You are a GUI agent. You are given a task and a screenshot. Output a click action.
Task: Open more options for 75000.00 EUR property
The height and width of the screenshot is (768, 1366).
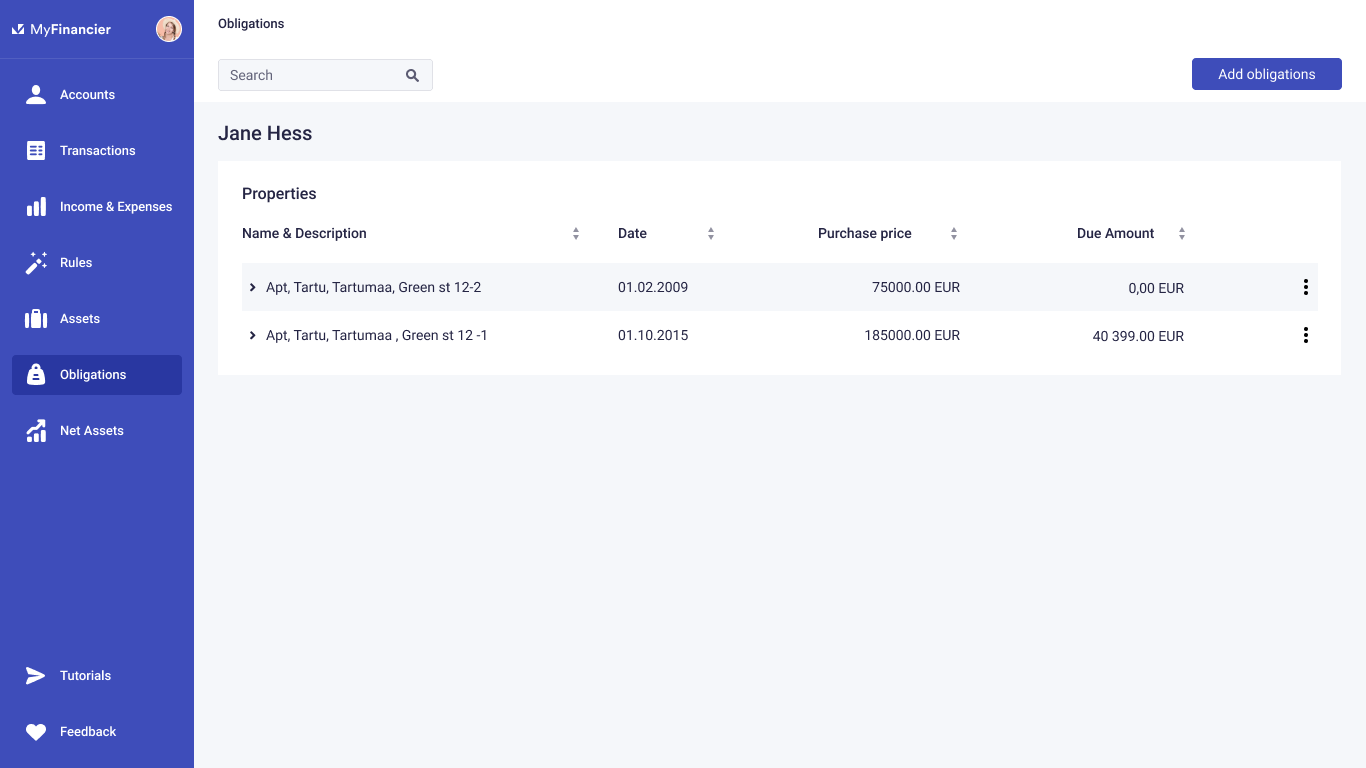1305,288
